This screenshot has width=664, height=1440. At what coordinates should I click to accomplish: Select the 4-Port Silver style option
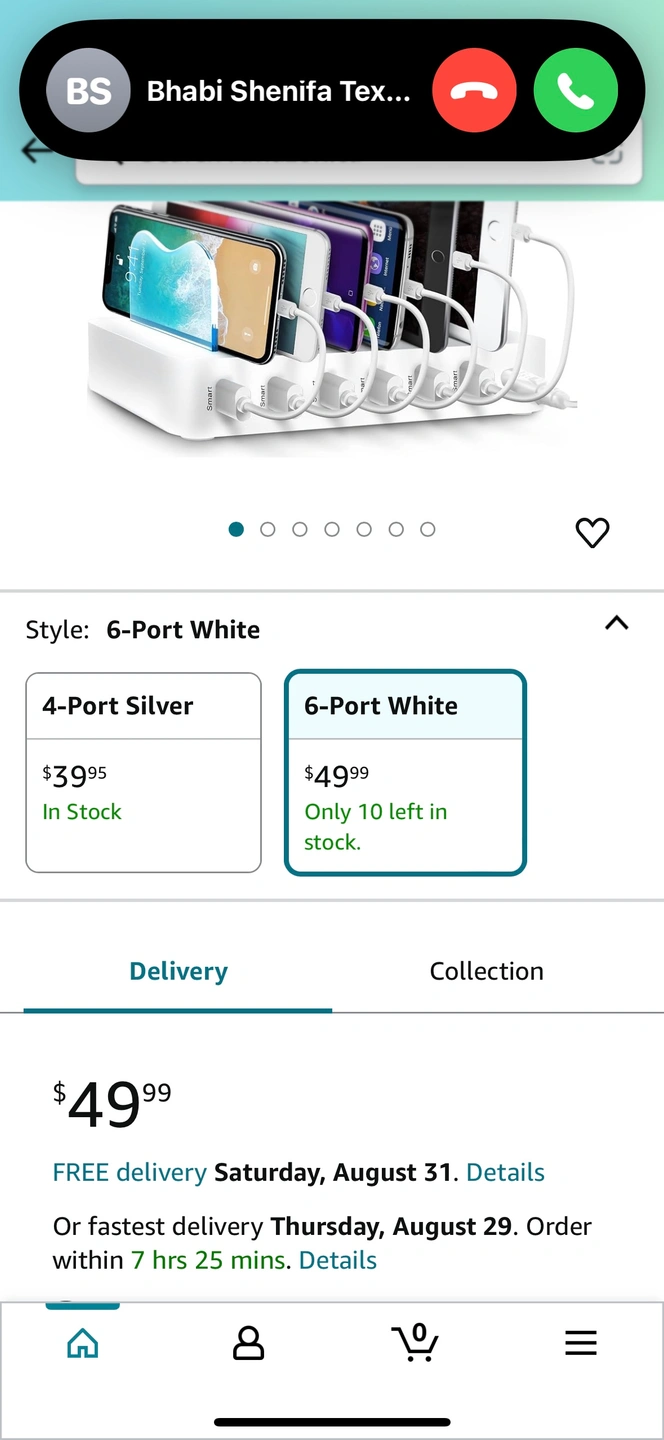coord(143,772)
